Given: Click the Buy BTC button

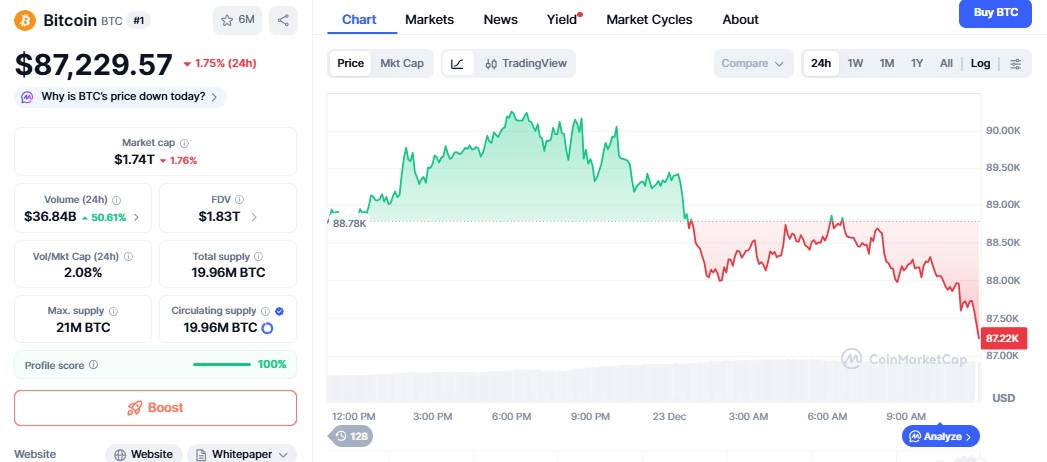Looking at the screenshot, I should point(994,13).
